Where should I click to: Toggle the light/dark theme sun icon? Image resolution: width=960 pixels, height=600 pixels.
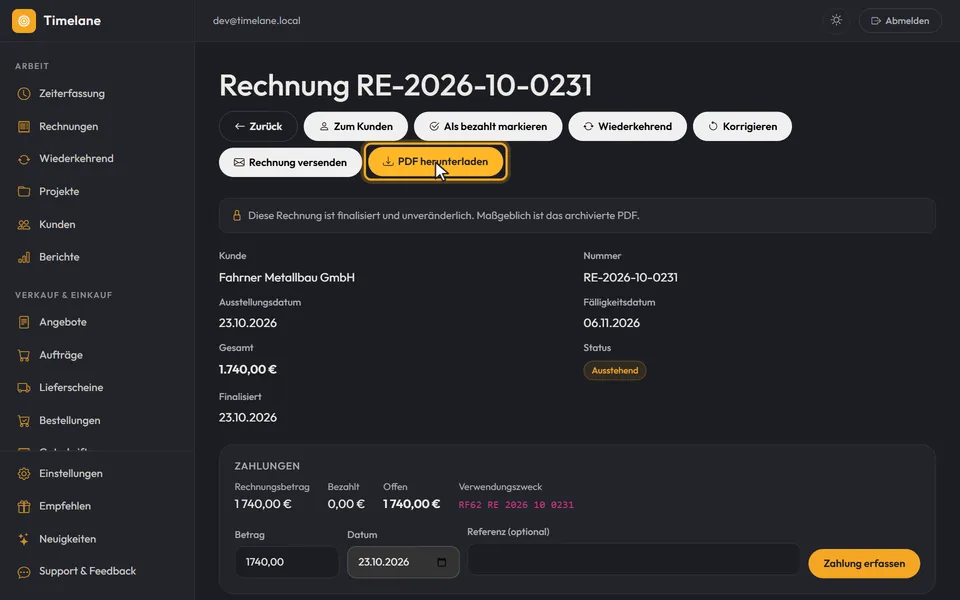click(x=836, y=20)
